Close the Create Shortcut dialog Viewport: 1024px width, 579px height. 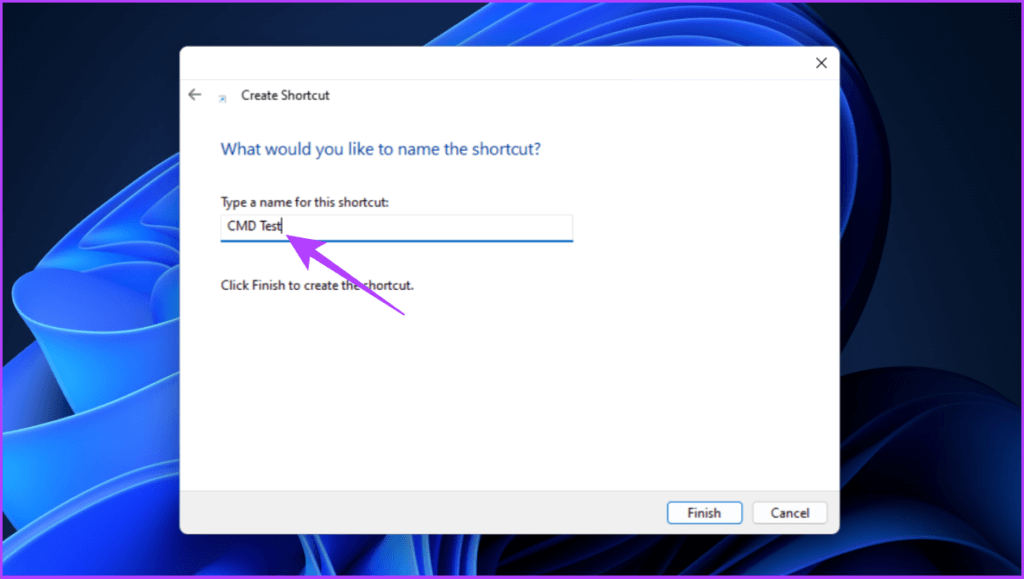pos(821,63)
